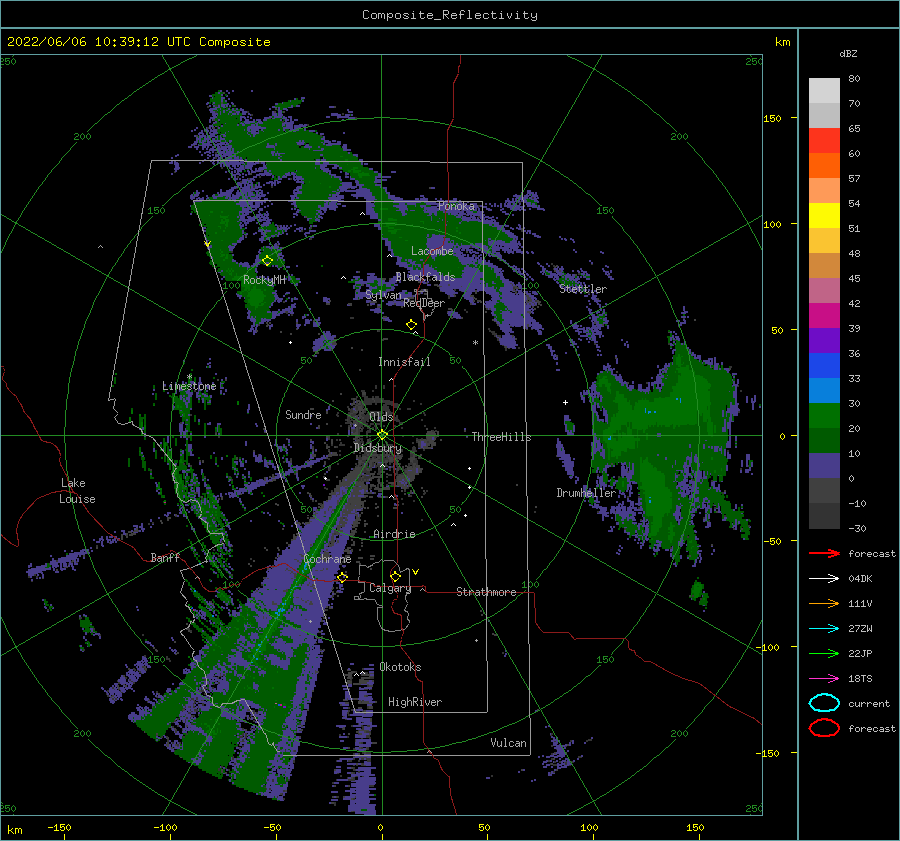This screenshot has height=841, width=900.
Task: Click the yellow radar site marker at center
Action: pyautogui.click(x=382, y=435)
